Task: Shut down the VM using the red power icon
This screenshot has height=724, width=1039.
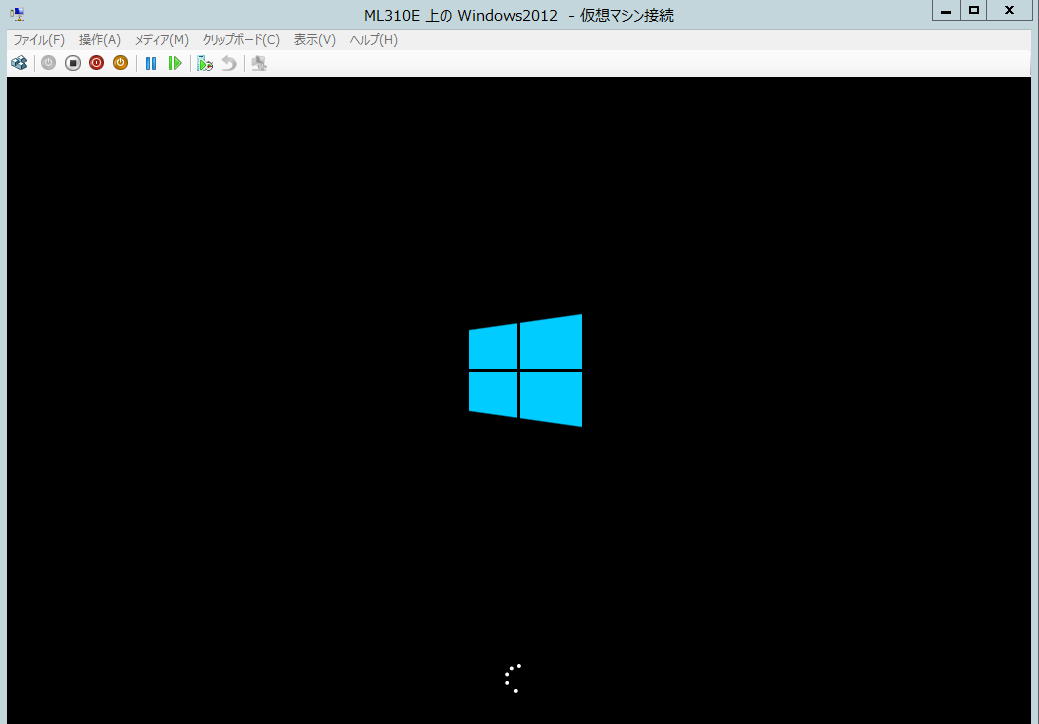Action: (x=96, y=63)
